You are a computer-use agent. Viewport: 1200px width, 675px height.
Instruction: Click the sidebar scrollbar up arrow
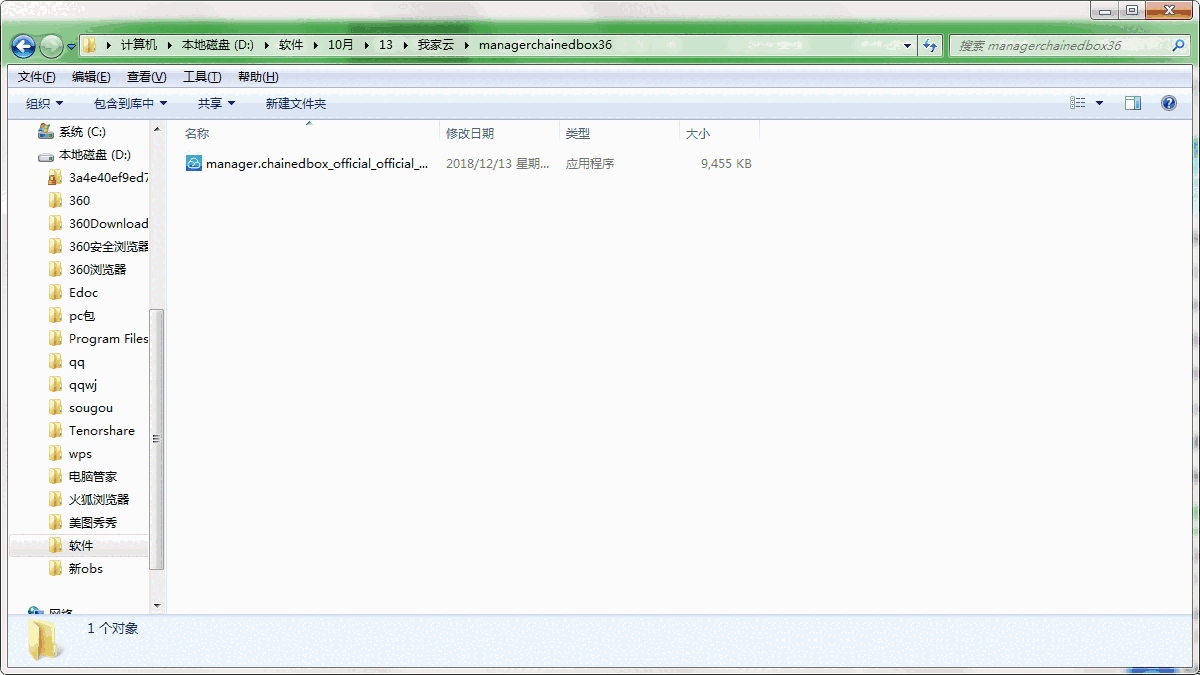pyautogui.click(x=157, y=129)
